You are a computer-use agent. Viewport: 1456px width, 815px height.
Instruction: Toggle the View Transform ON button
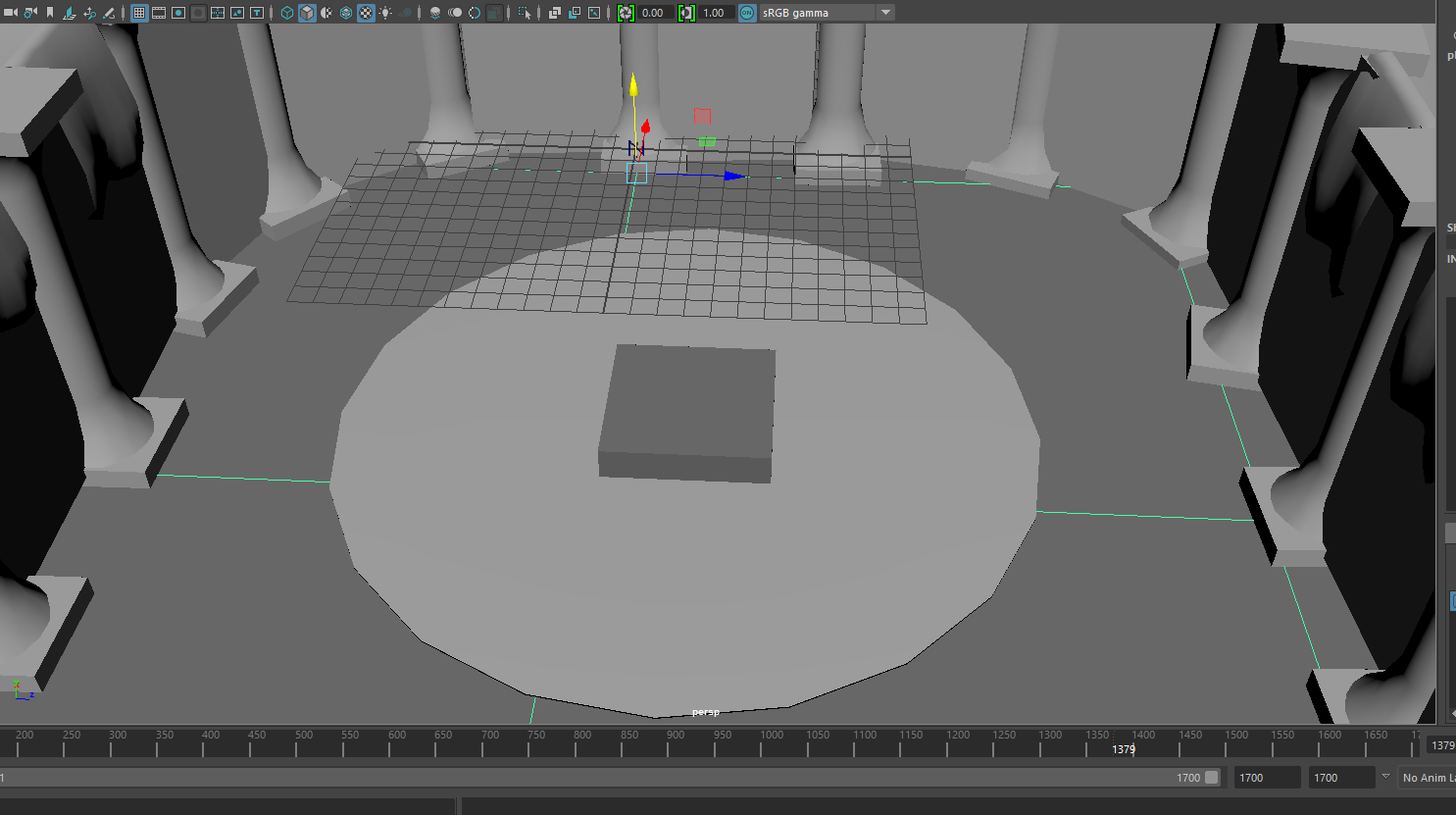click(x=747, y=13)
